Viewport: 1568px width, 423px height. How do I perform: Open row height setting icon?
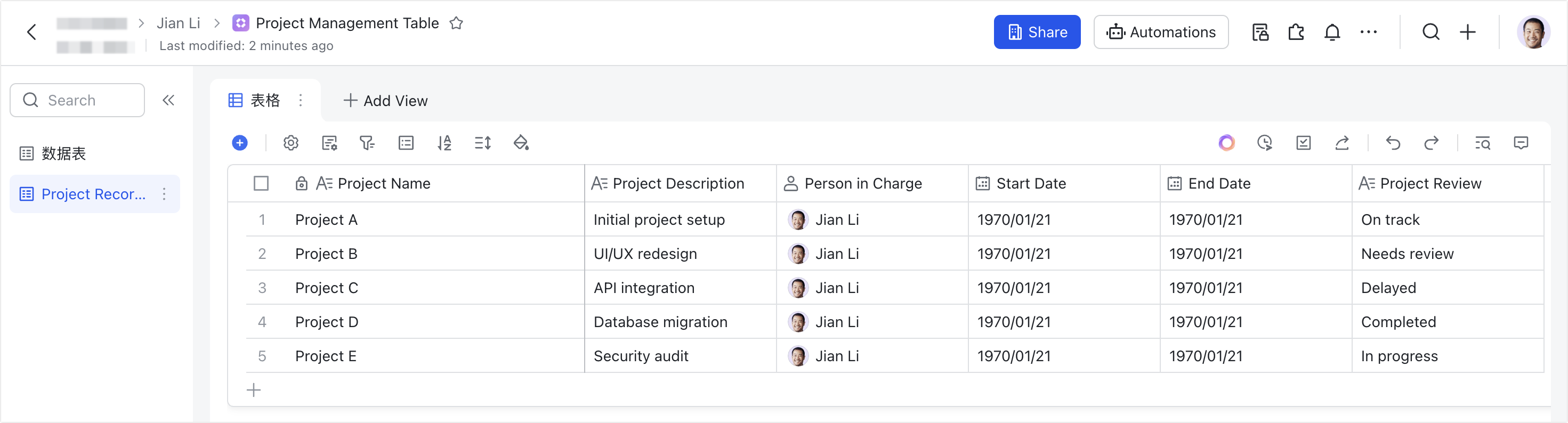483,143
